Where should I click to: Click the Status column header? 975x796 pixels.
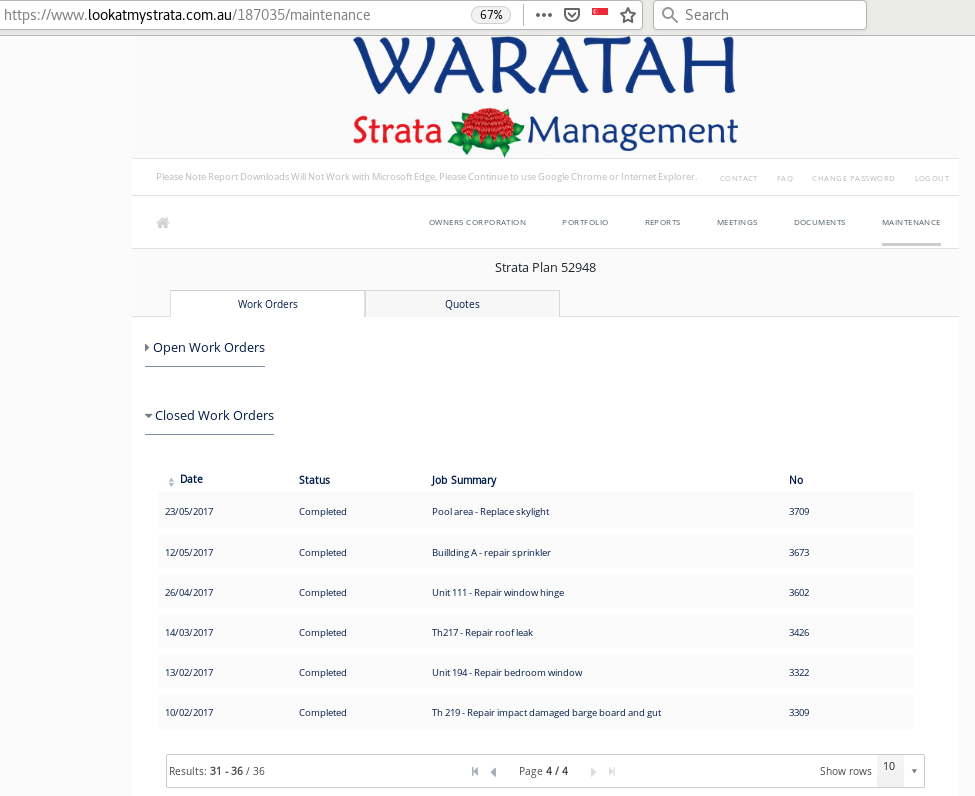point(314,480)
